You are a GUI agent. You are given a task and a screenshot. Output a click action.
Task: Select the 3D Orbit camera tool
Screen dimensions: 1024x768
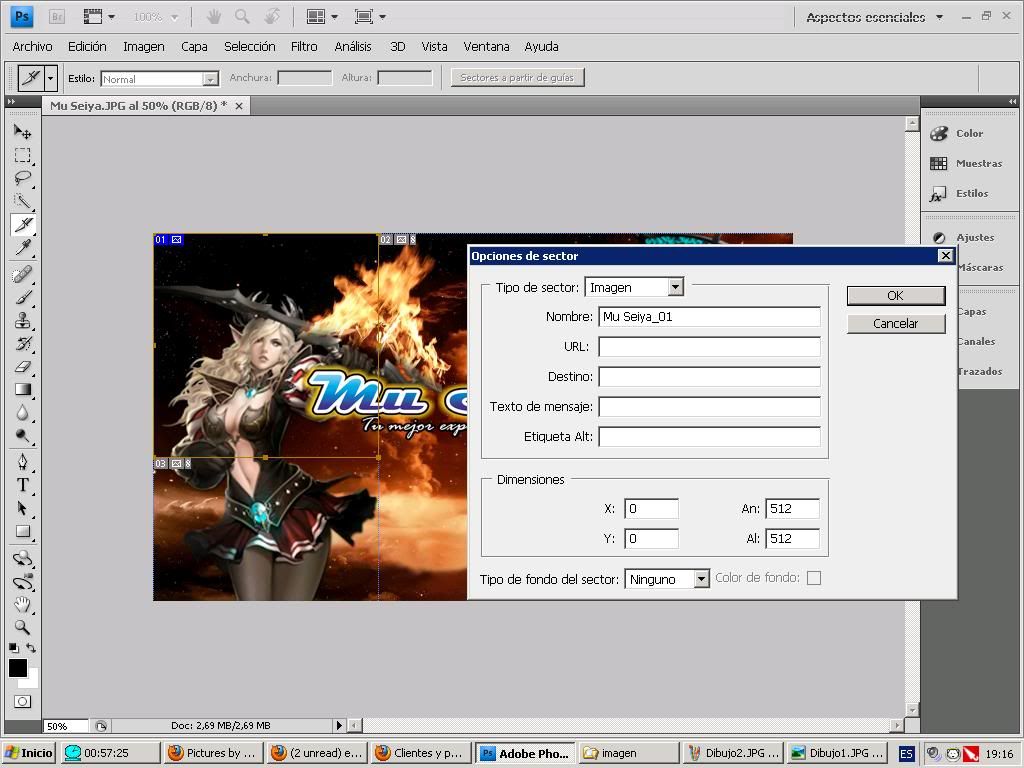[23, 581]
